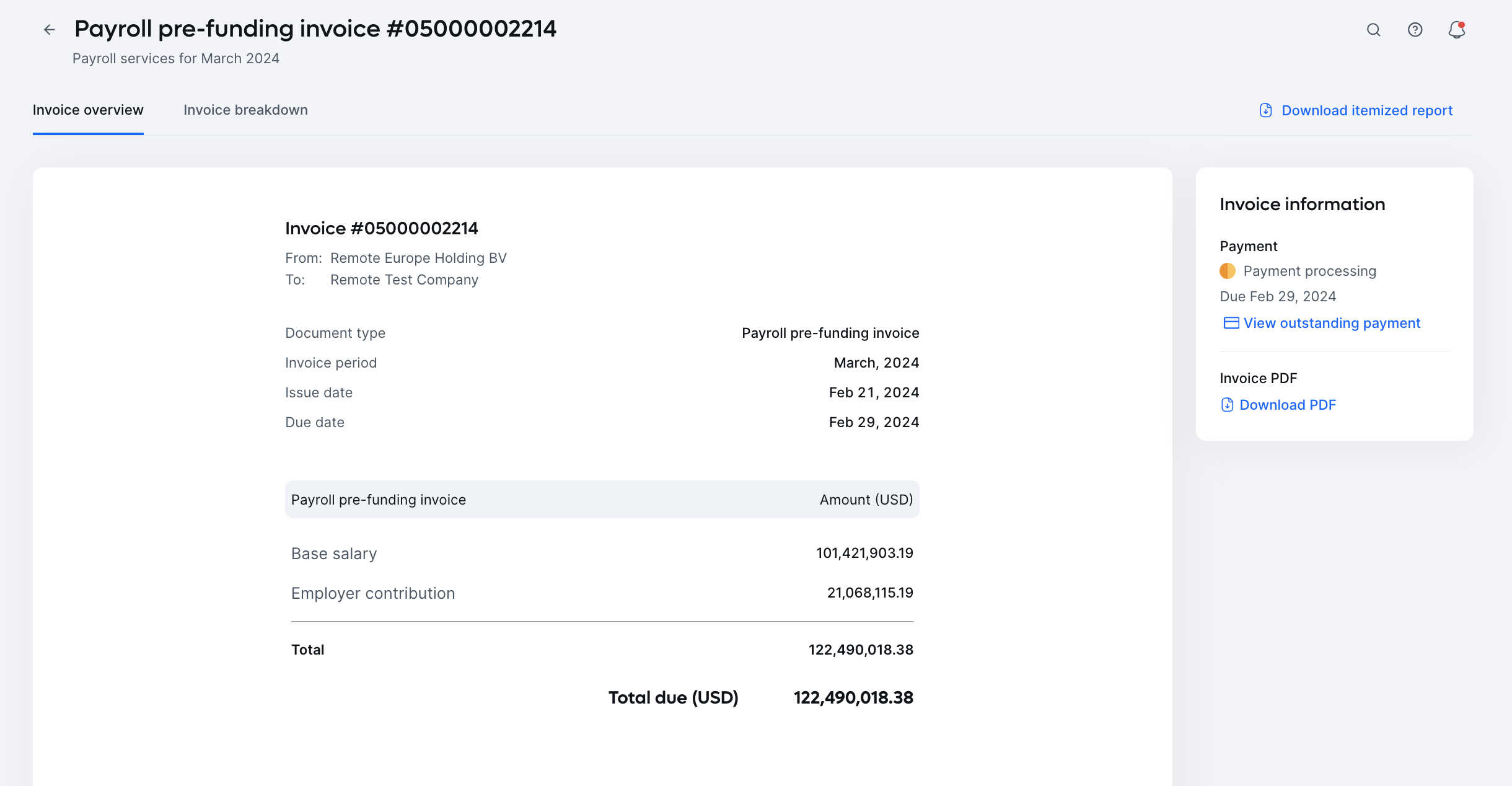Click the 'Payment processing' status text
This screenshot has width=1512, height=786.
[x=1309, y=271]
